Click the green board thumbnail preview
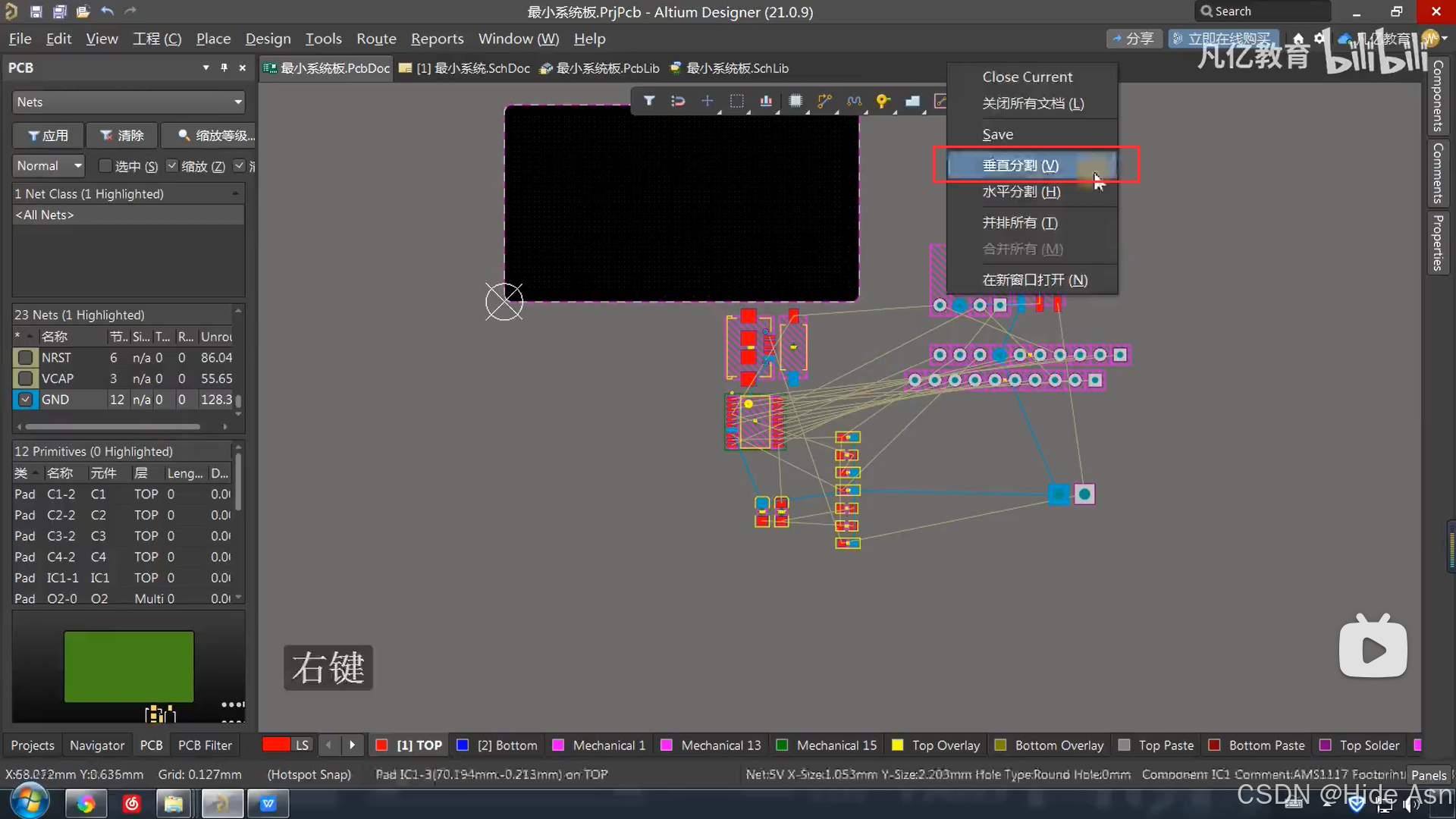 tap(129, 667)
